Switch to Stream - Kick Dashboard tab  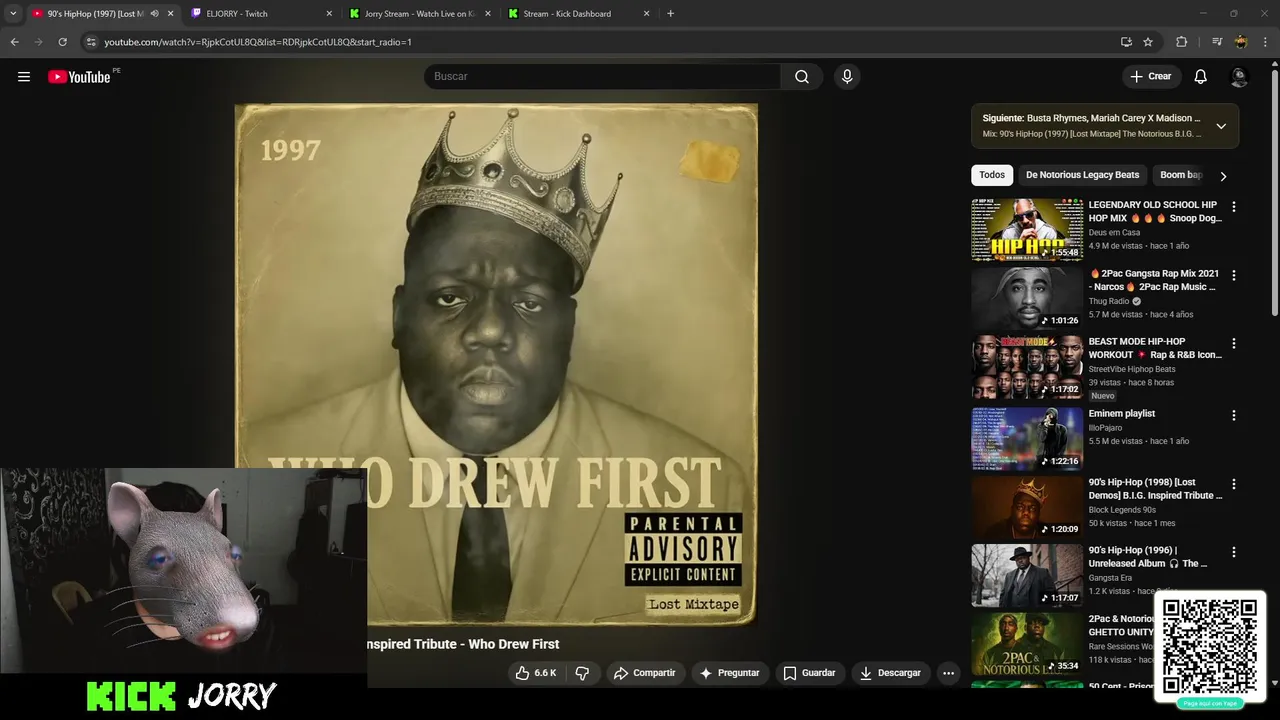click(x=577, y=14)
